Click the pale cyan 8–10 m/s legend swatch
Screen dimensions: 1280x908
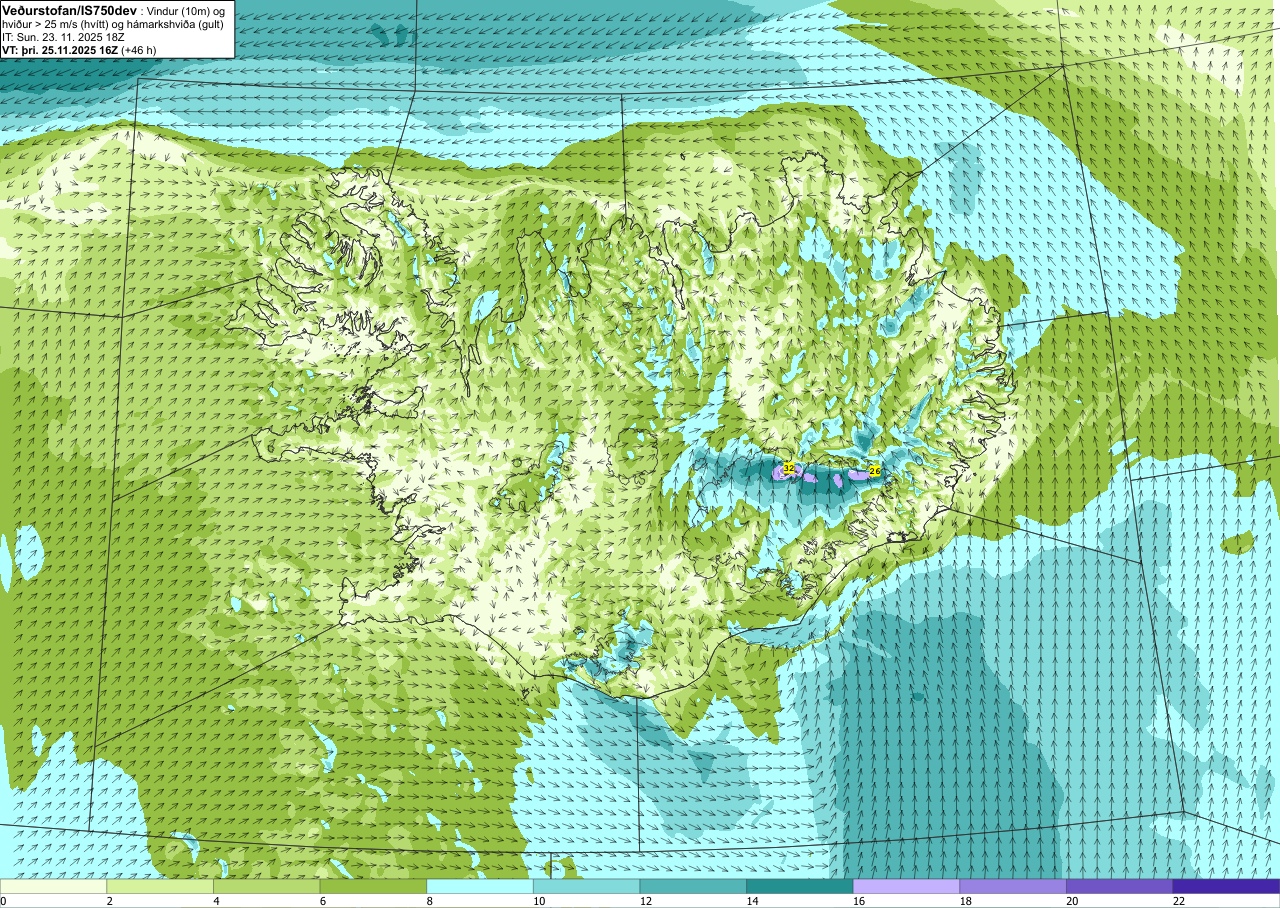[x=480, y=886]
